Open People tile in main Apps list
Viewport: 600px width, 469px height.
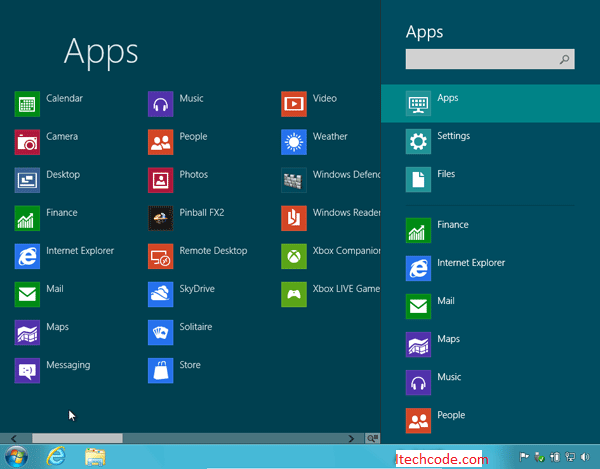(x=161, y=142)
